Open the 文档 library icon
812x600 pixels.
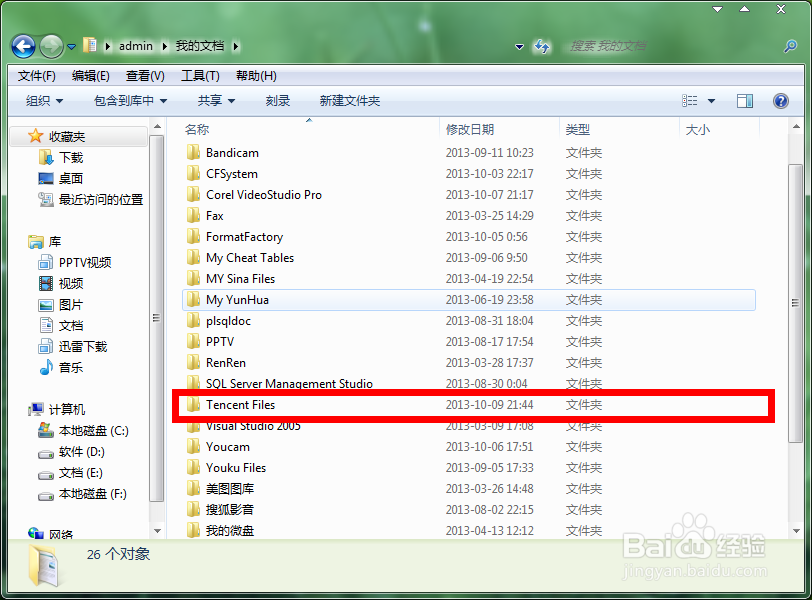pyautogui.click(x=46, y=325)
